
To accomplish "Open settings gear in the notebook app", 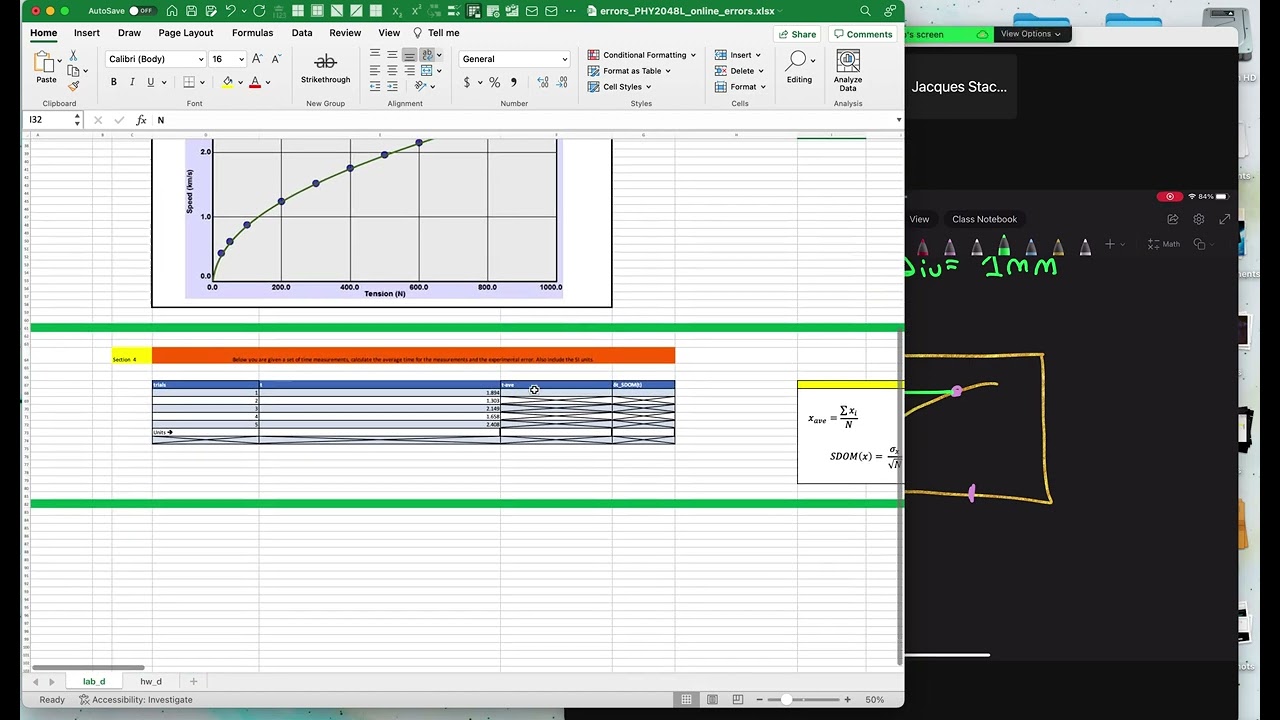I will tap(1199, 219).
